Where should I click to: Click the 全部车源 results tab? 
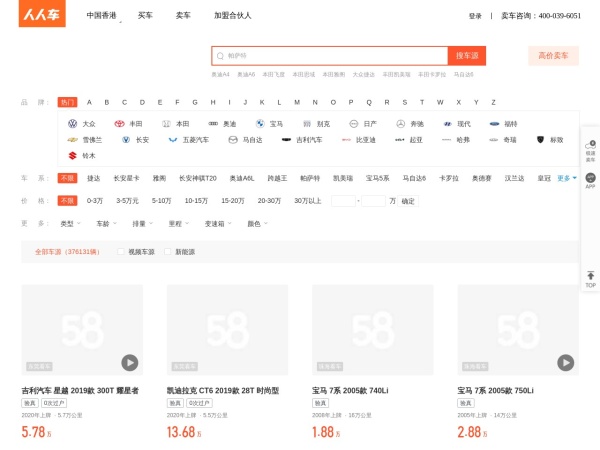click(x=67, y=252)
